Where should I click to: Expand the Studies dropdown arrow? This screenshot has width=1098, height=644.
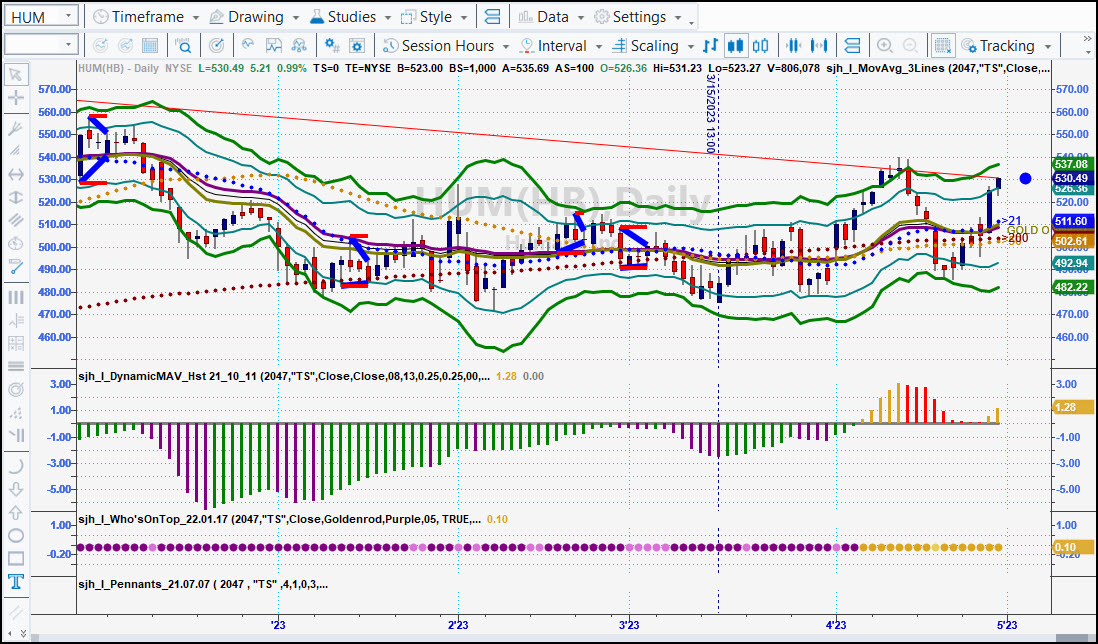(387, 18)
